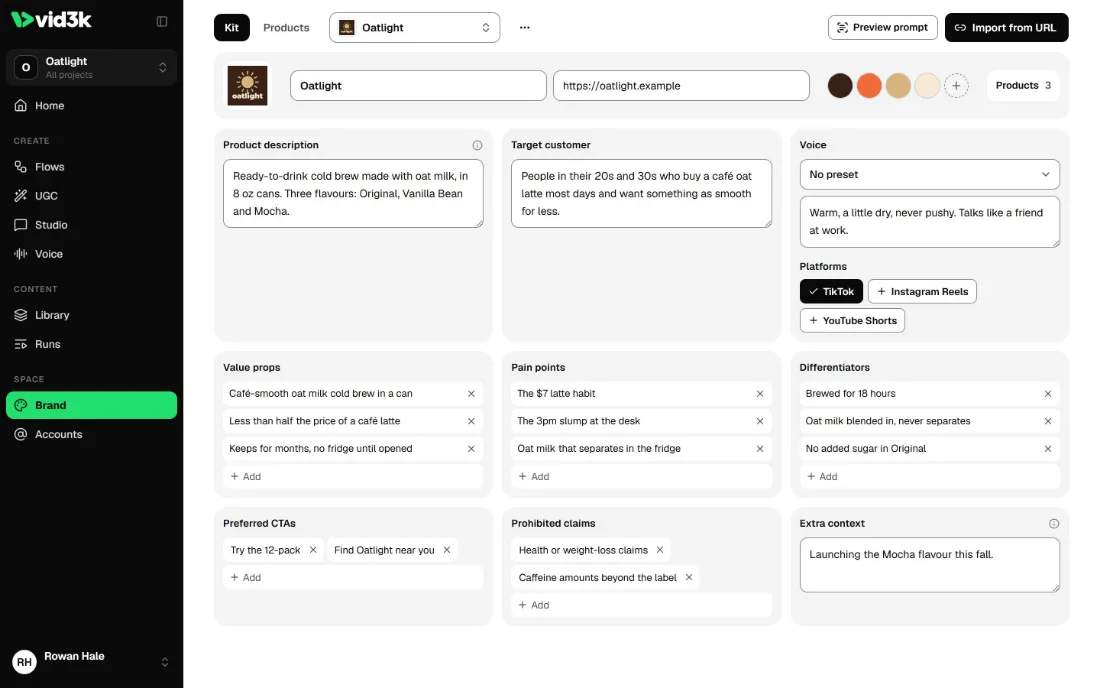Viewport: 1100px width, 688px height.
Task: Remove 'The 3pm slump at the desk'
Action: 760,421
